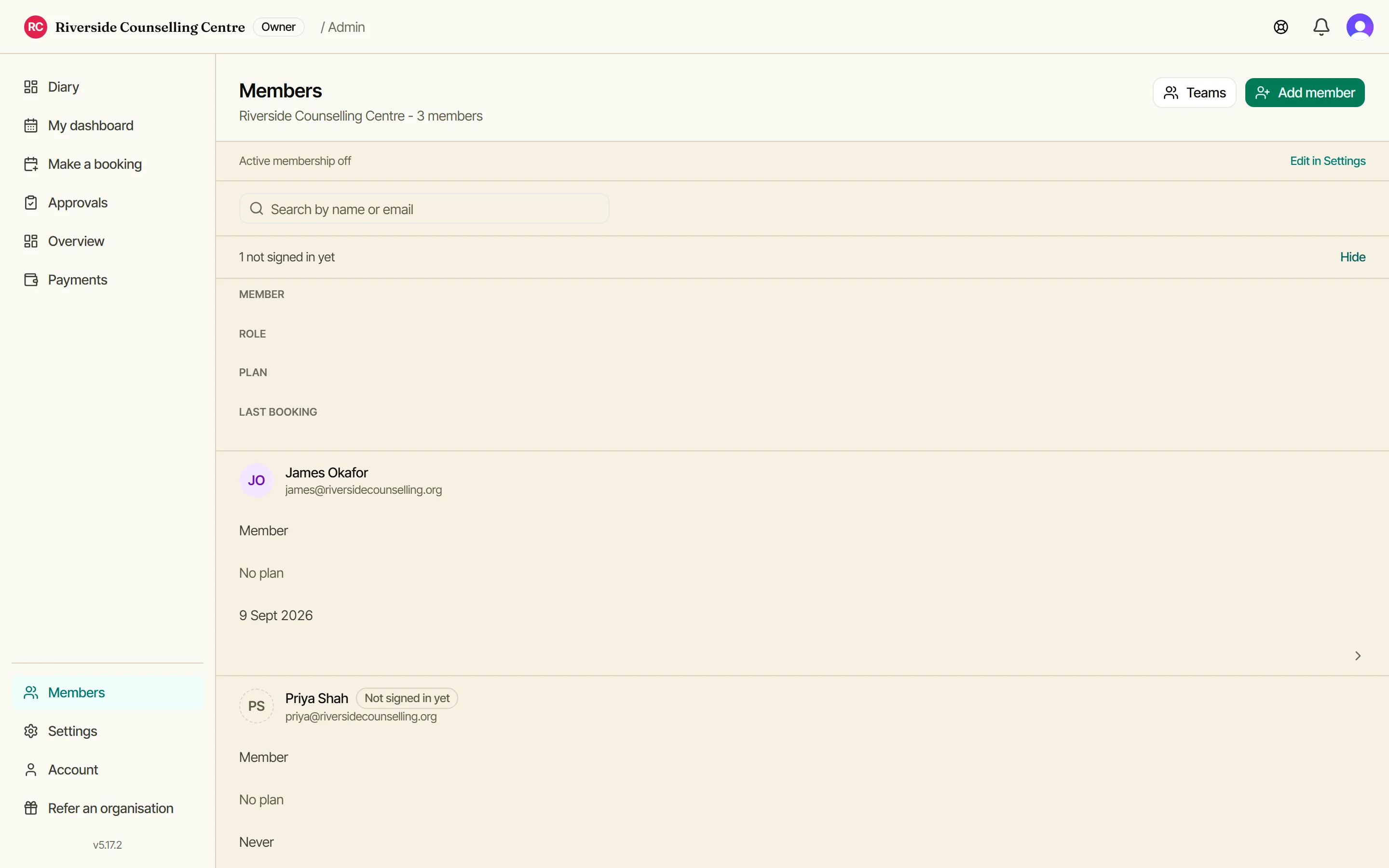The image size is (1389, 868).
Task: Click James Okafor's name
Action: pos(326,473)
